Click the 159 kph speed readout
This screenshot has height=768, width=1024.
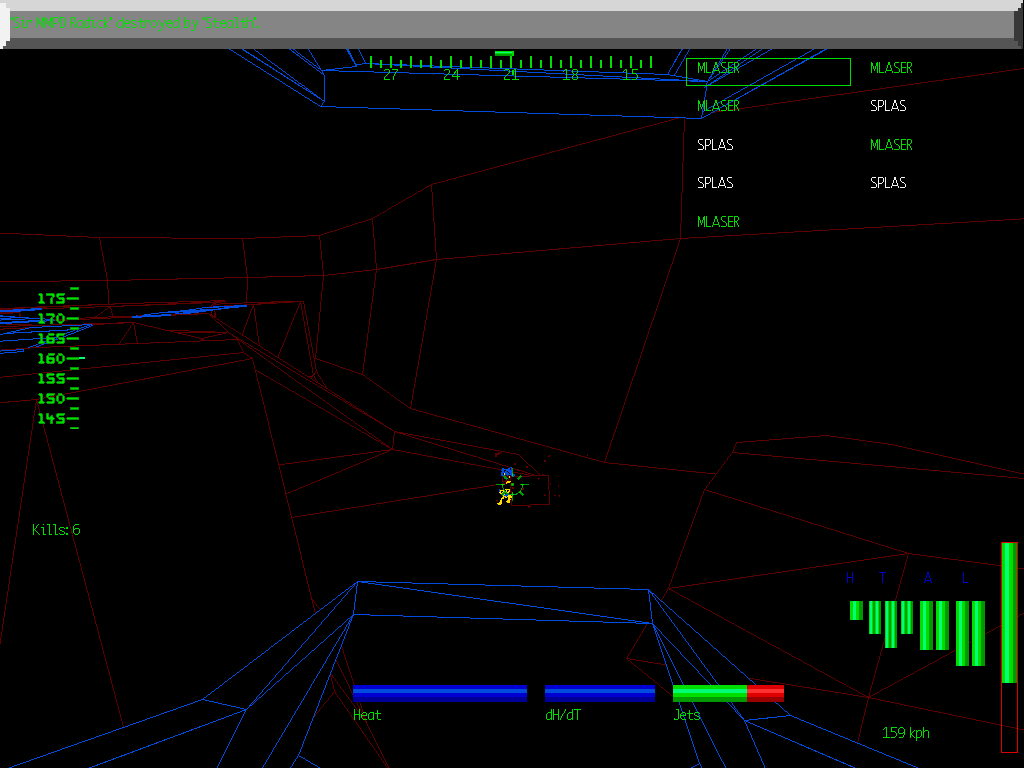905,733
